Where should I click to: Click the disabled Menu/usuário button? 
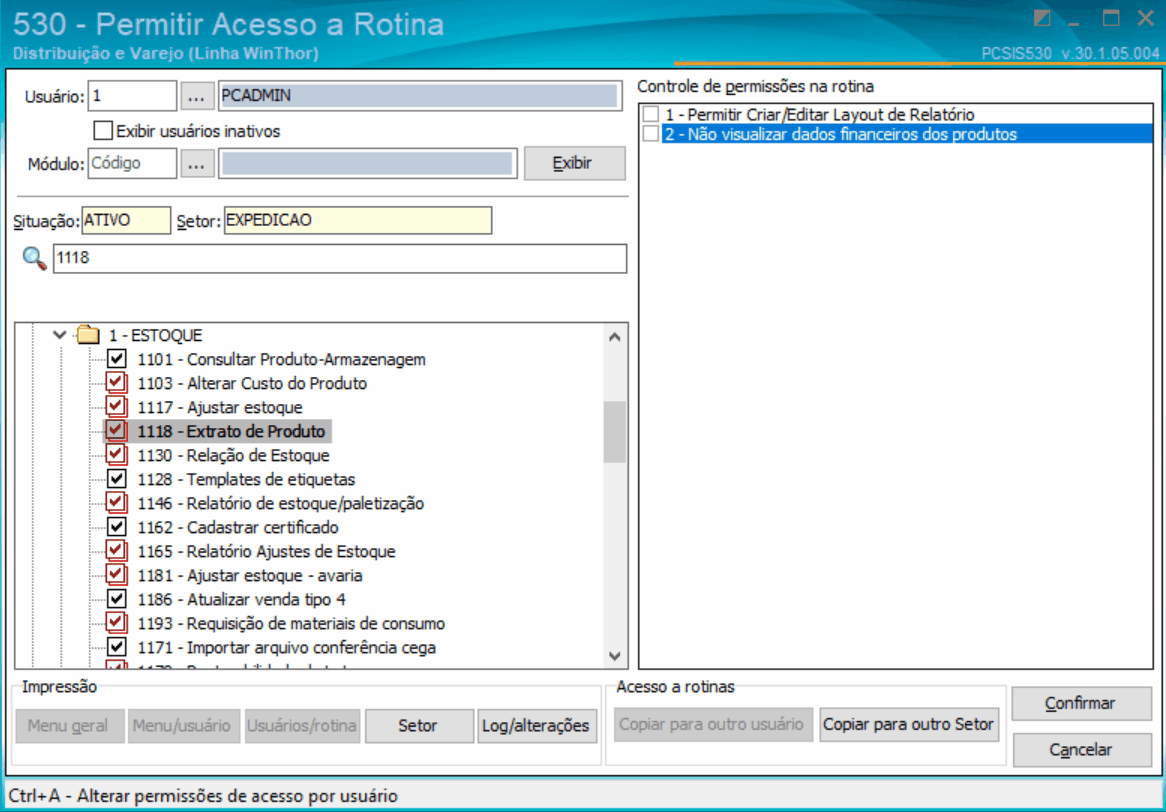click(184, 726)
